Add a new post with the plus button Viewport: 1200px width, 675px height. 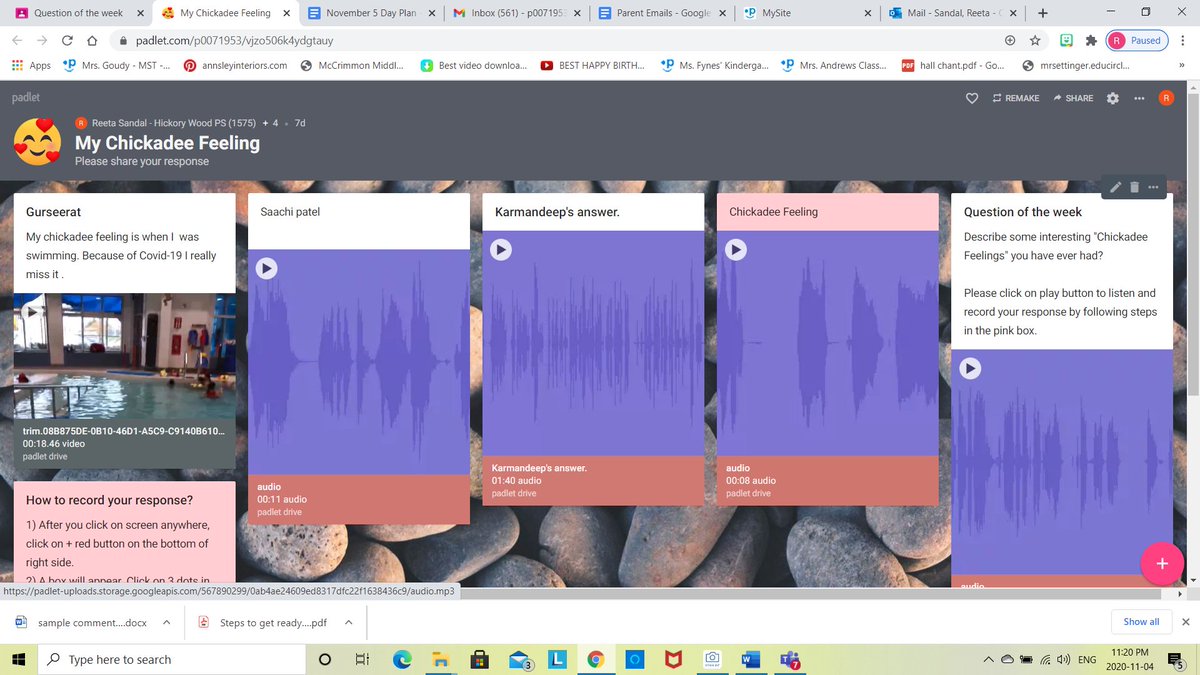click(1162, 564)
